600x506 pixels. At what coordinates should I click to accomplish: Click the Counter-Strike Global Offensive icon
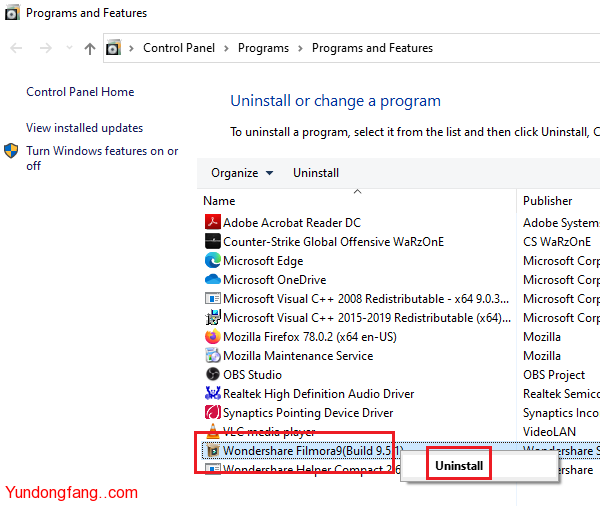point(212,241)
